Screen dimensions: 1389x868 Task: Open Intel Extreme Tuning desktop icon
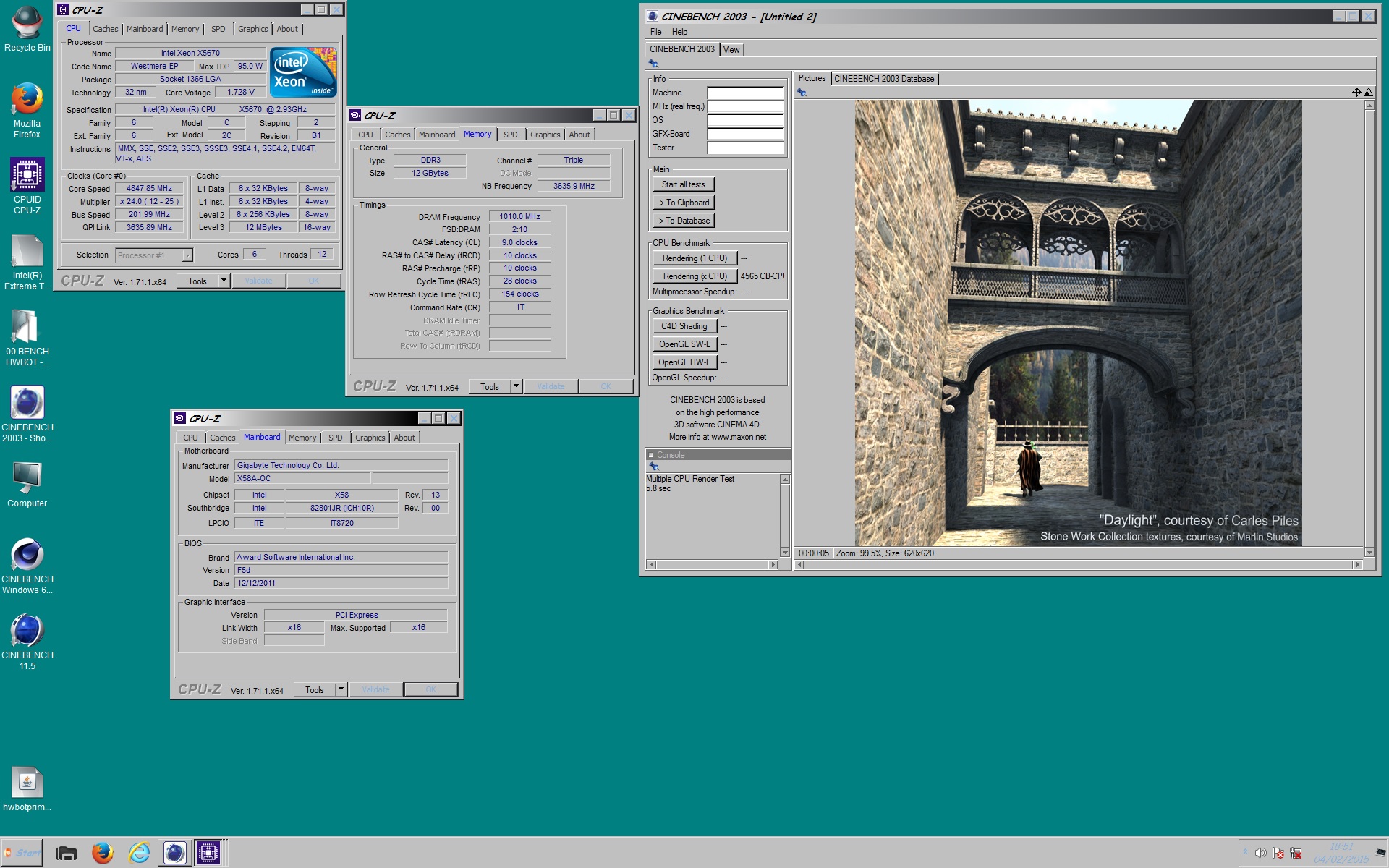(27, 262)
